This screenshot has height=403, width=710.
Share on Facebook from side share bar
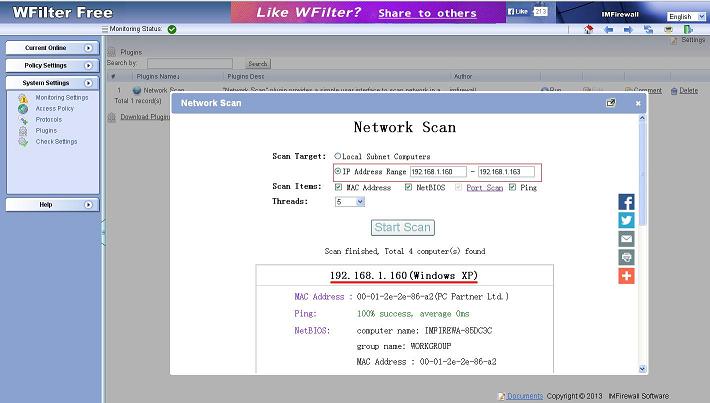pos(627,202)
